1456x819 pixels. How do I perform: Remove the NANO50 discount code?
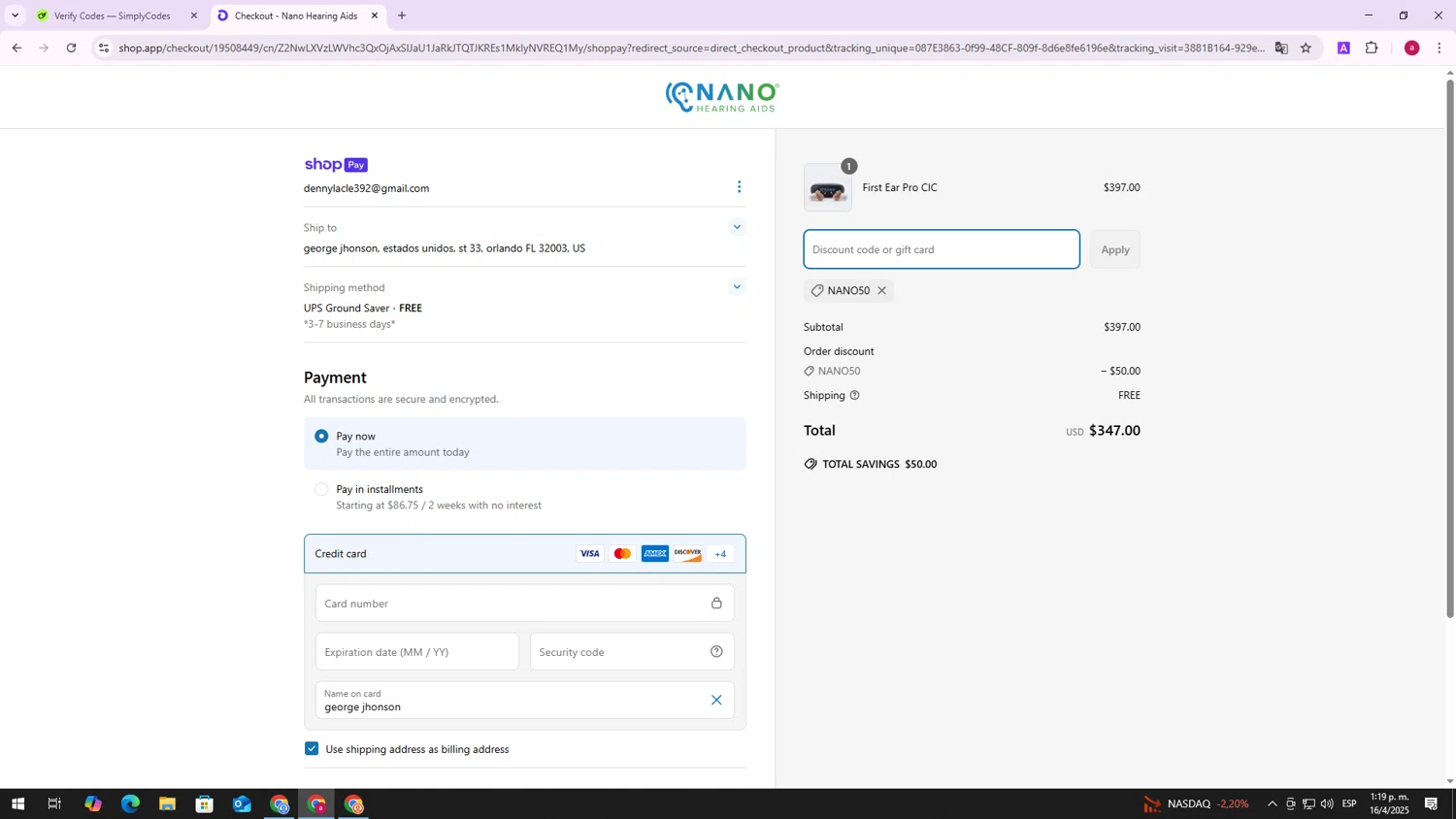tap(881, 290)
